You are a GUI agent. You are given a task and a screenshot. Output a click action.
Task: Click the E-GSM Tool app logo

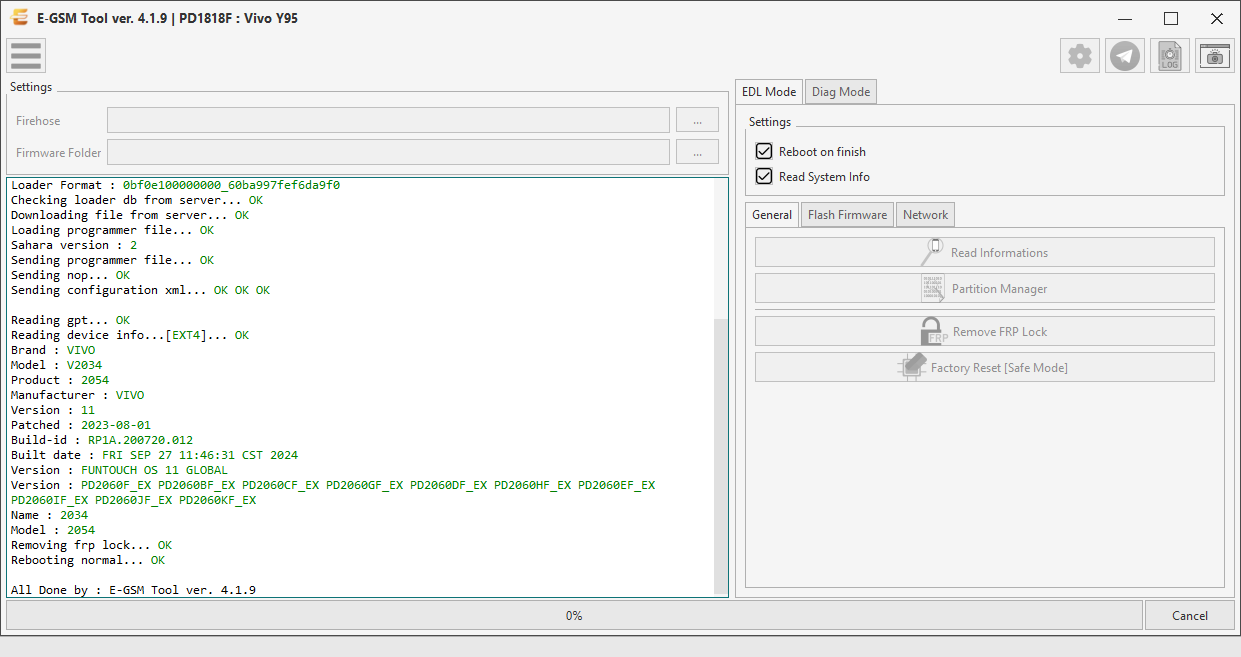coord(19,18)
